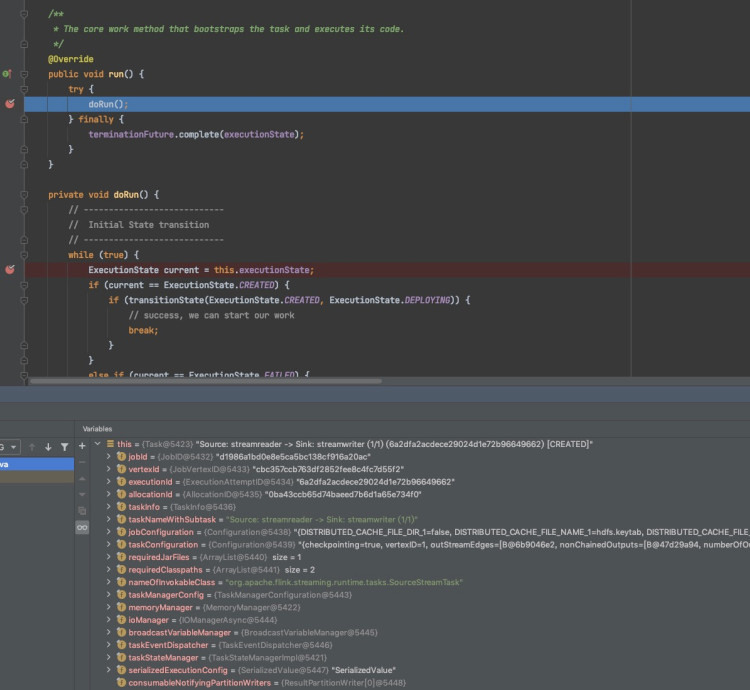This screenshot has width=750, height=690.
Task: Click the editor horizontal scrollbar
Action: 206,381
